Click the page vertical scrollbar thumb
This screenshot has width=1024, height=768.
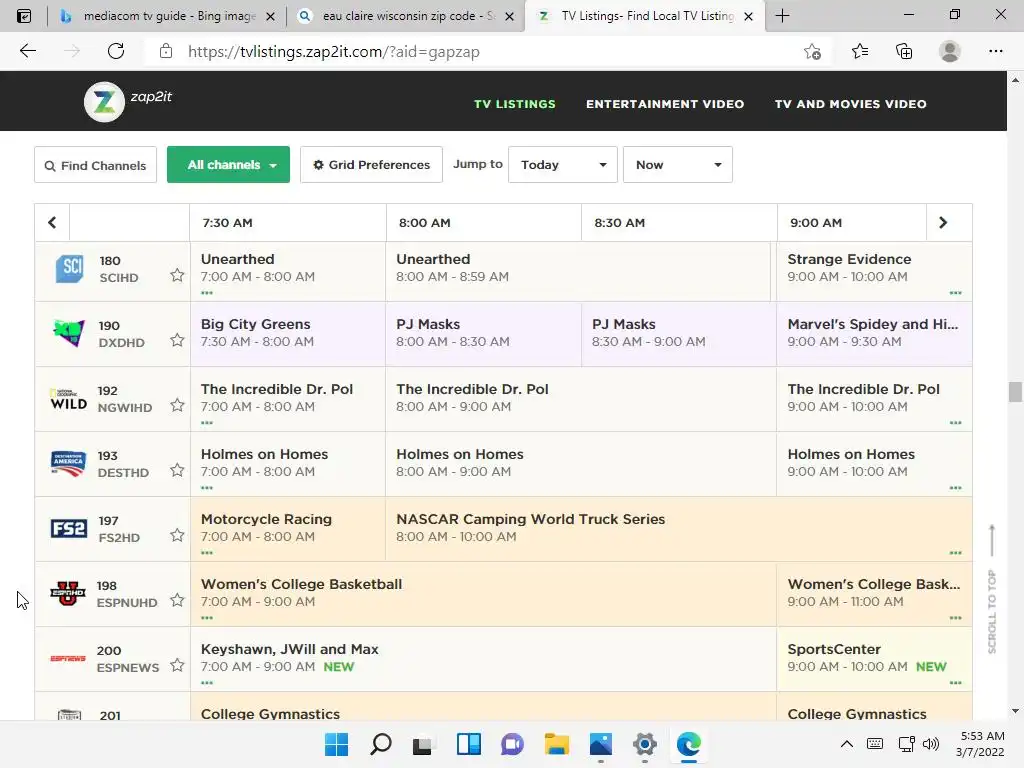click(x=1015, y=392)
